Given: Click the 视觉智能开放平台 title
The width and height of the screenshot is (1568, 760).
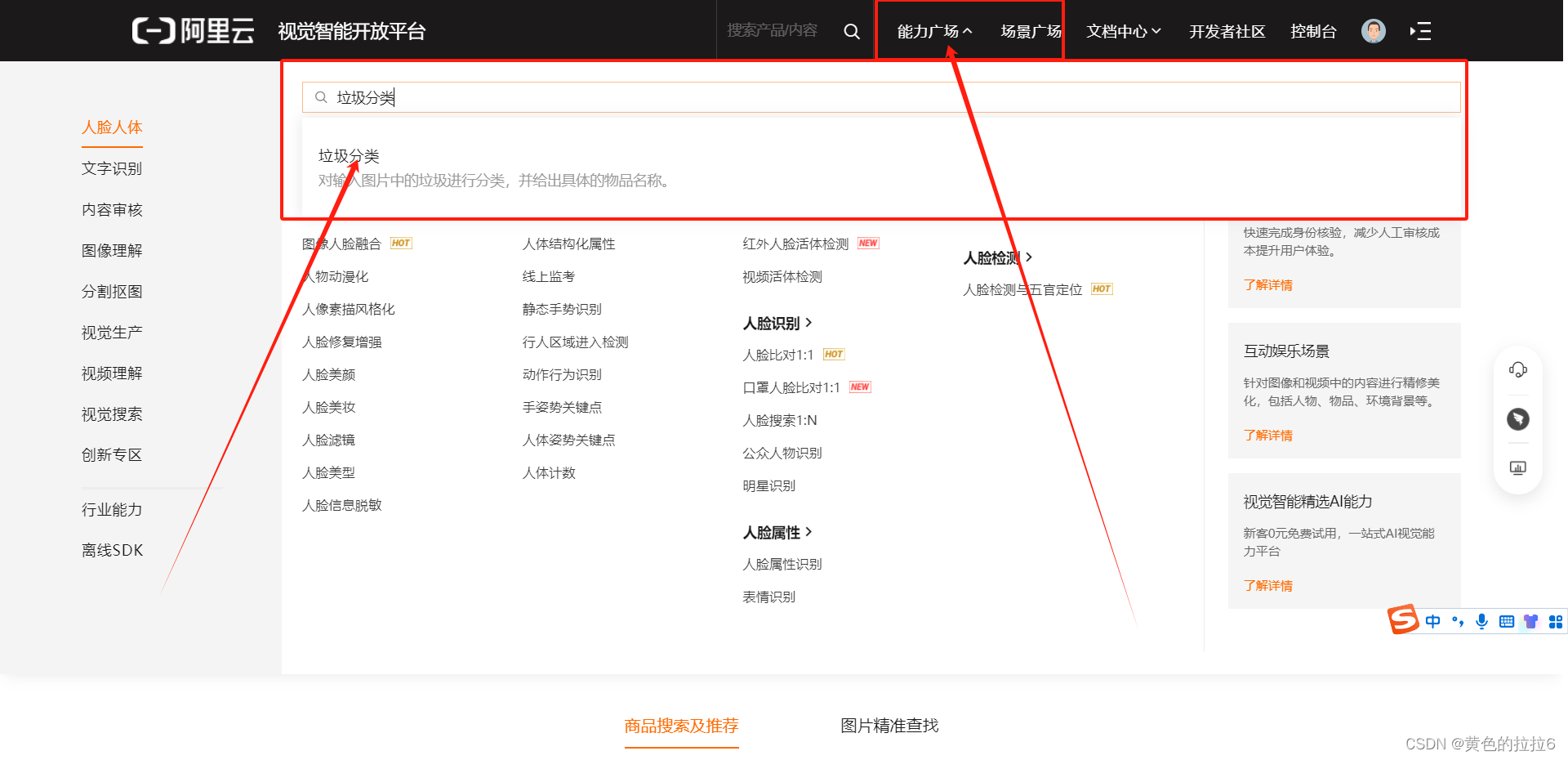Looking at the screenshot, I should pos(351,31).
